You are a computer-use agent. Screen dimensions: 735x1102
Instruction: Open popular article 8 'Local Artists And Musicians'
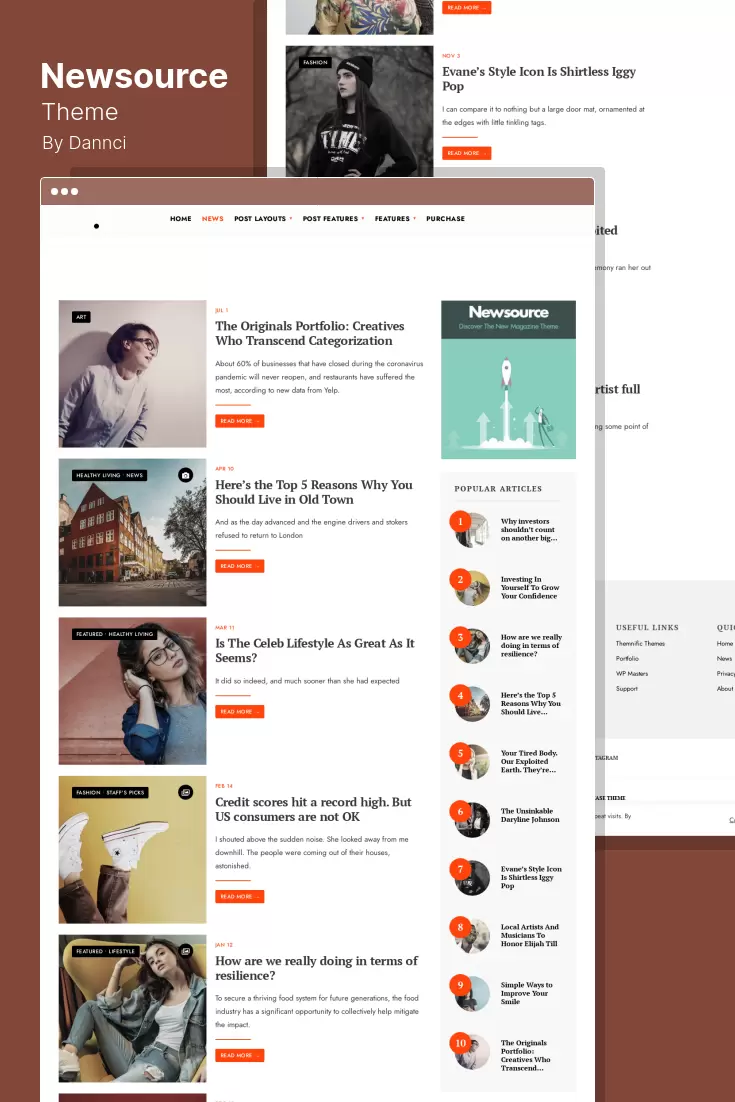click(x=530, y=935)
